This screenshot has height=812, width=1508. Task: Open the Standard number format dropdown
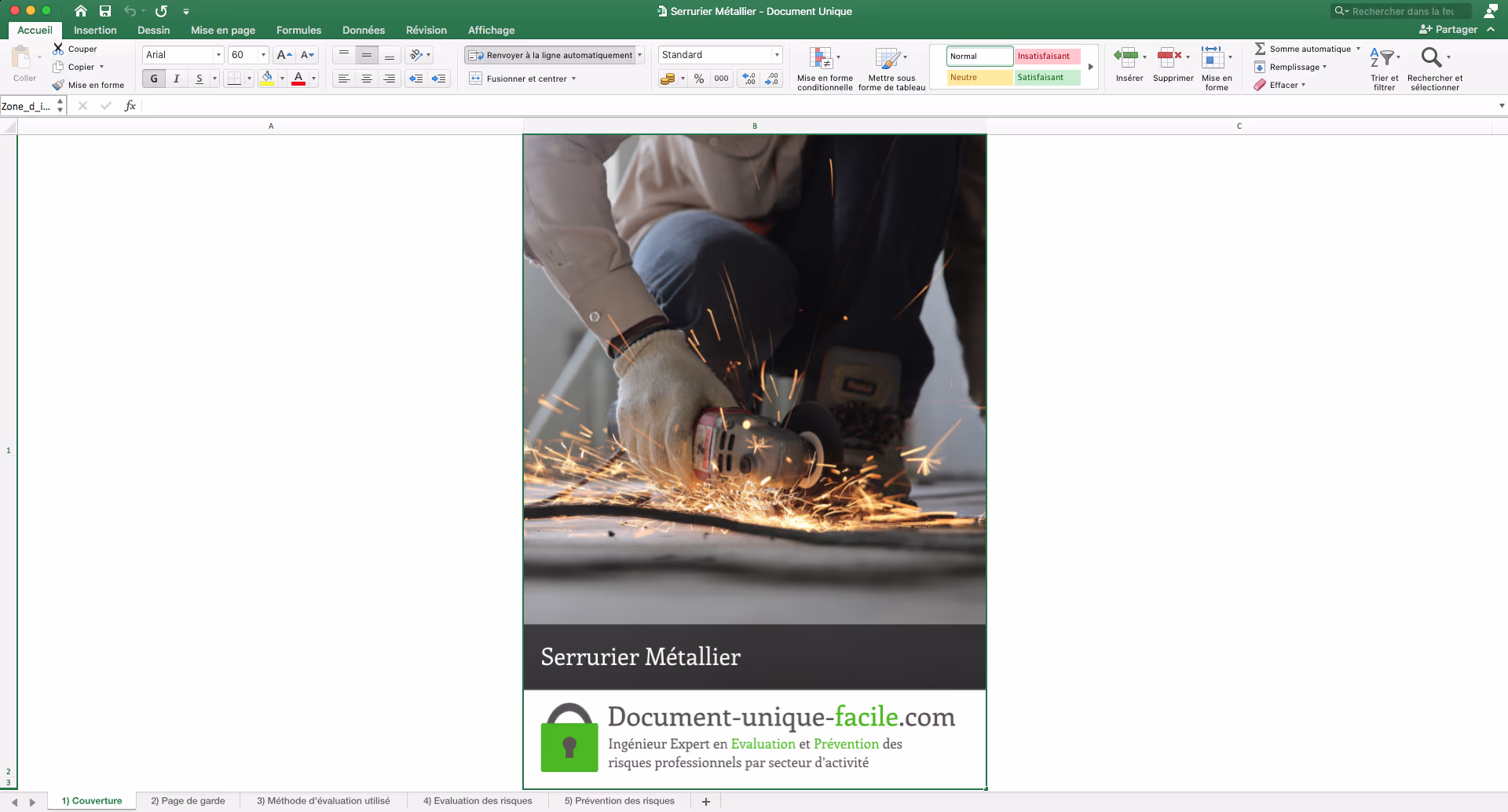(777, 55)
